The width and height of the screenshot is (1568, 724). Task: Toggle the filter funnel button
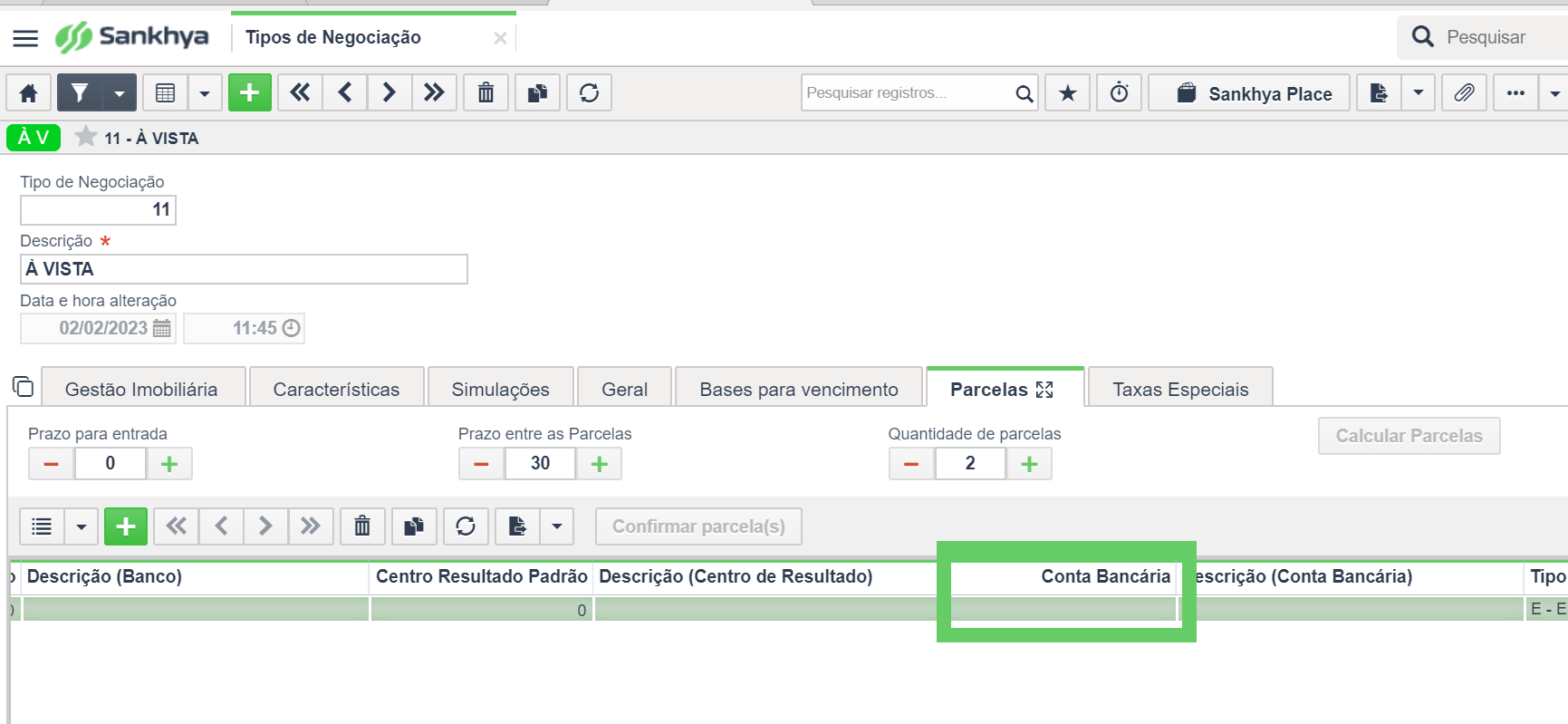pos(80,92)
